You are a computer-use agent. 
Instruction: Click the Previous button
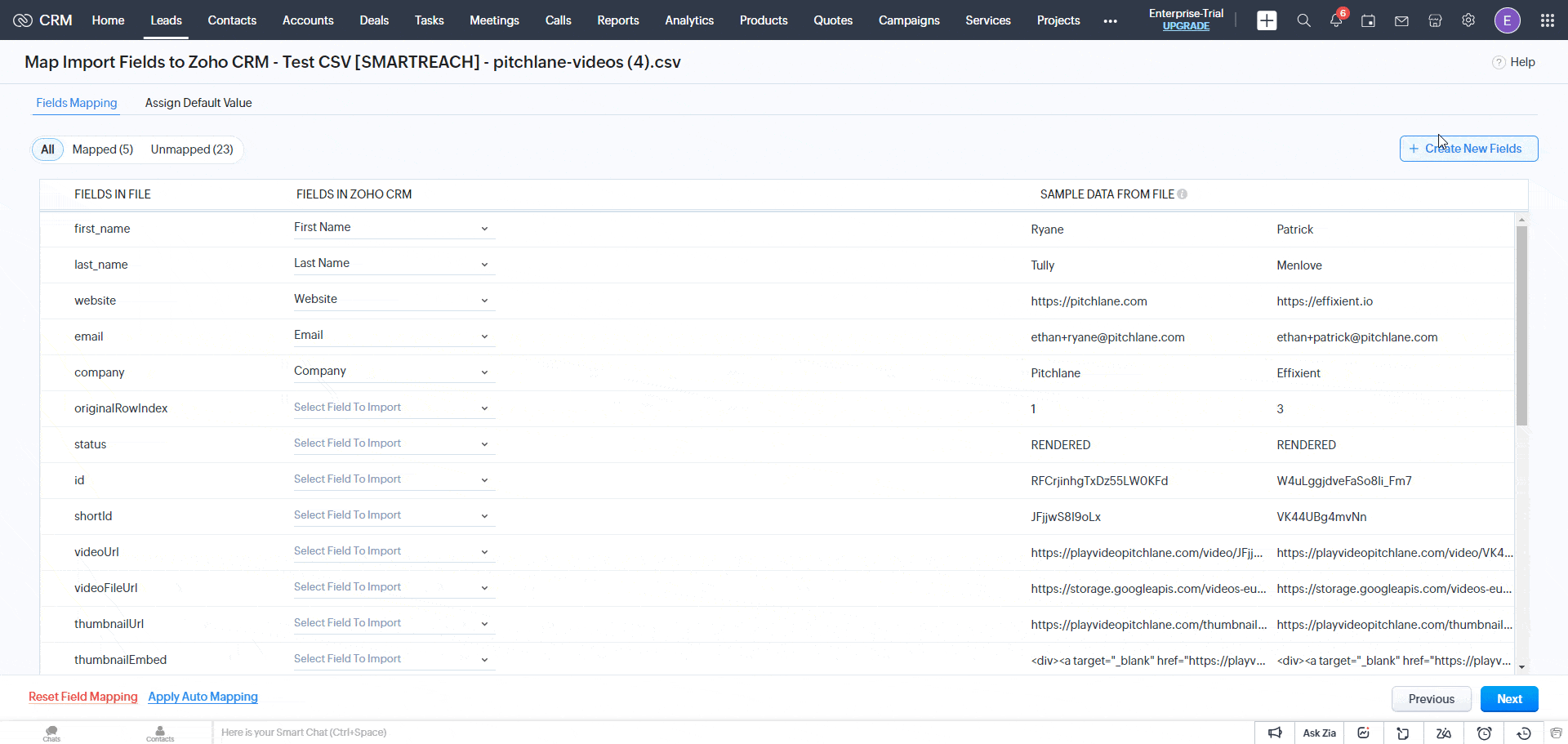1431,699
